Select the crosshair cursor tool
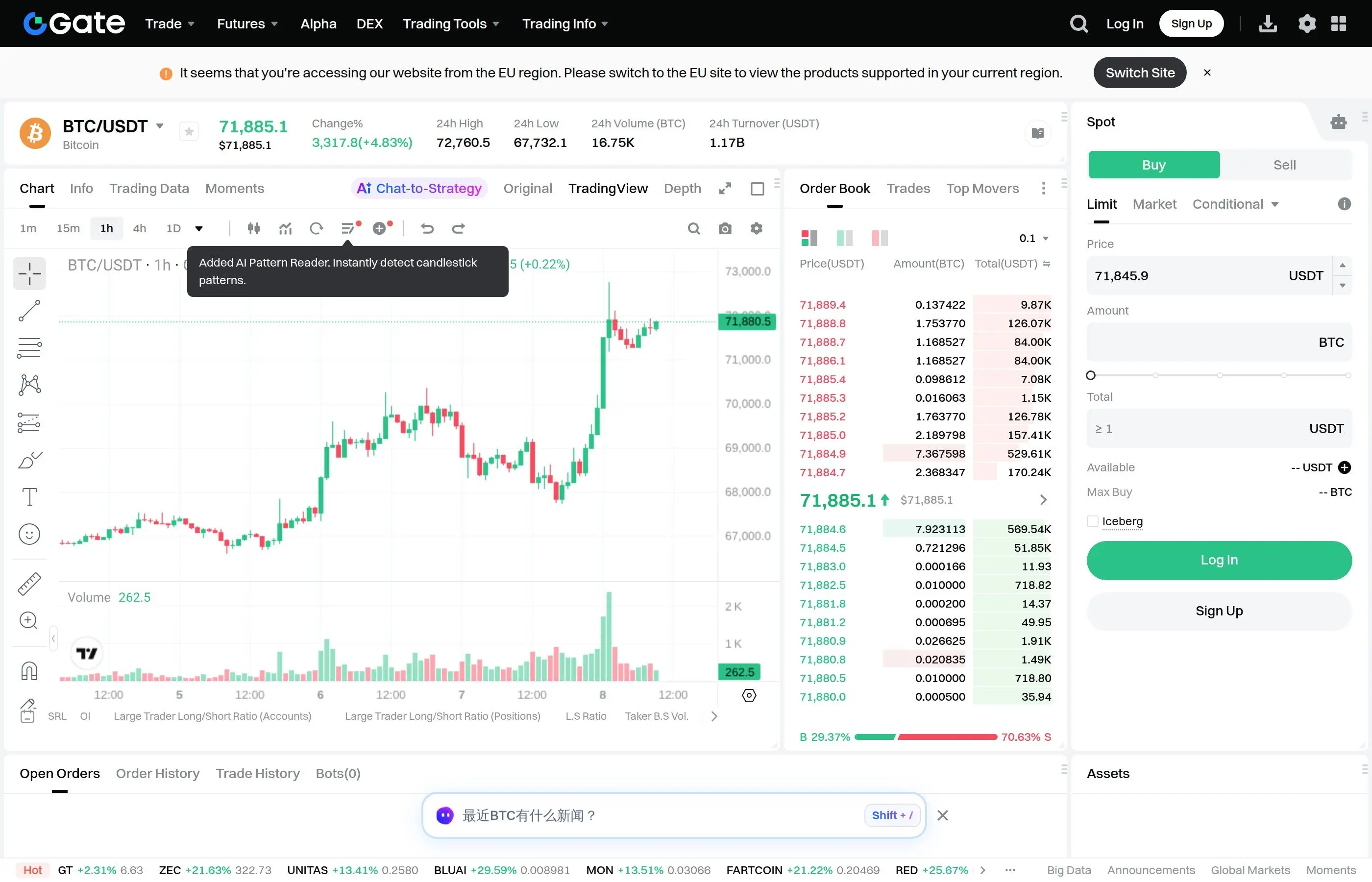Viewport: 1372px width, 882px height. tap(29, 273)
